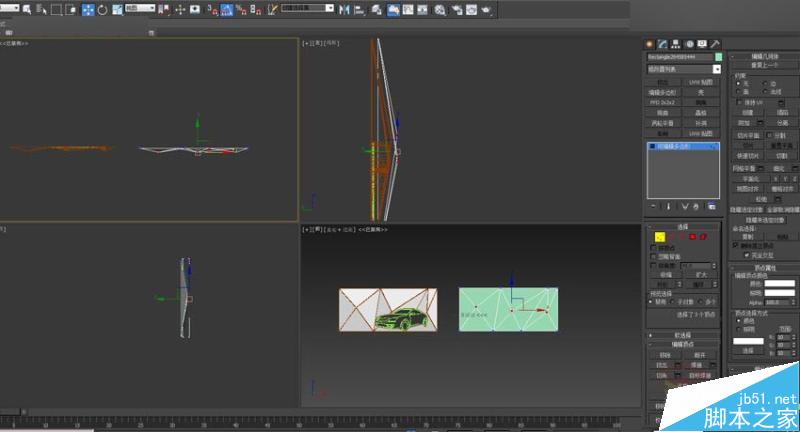Toggle the 3D Snaps icon

point(211,10)
